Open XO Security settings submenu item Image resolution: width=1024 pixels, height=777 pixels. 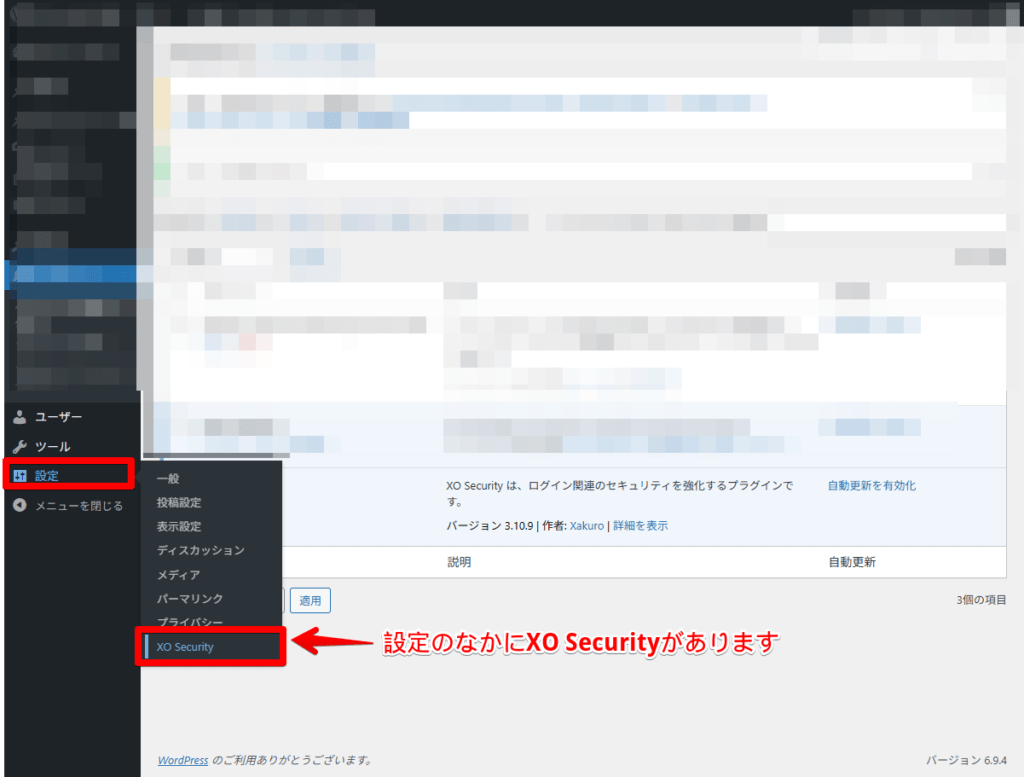(210, 647)
